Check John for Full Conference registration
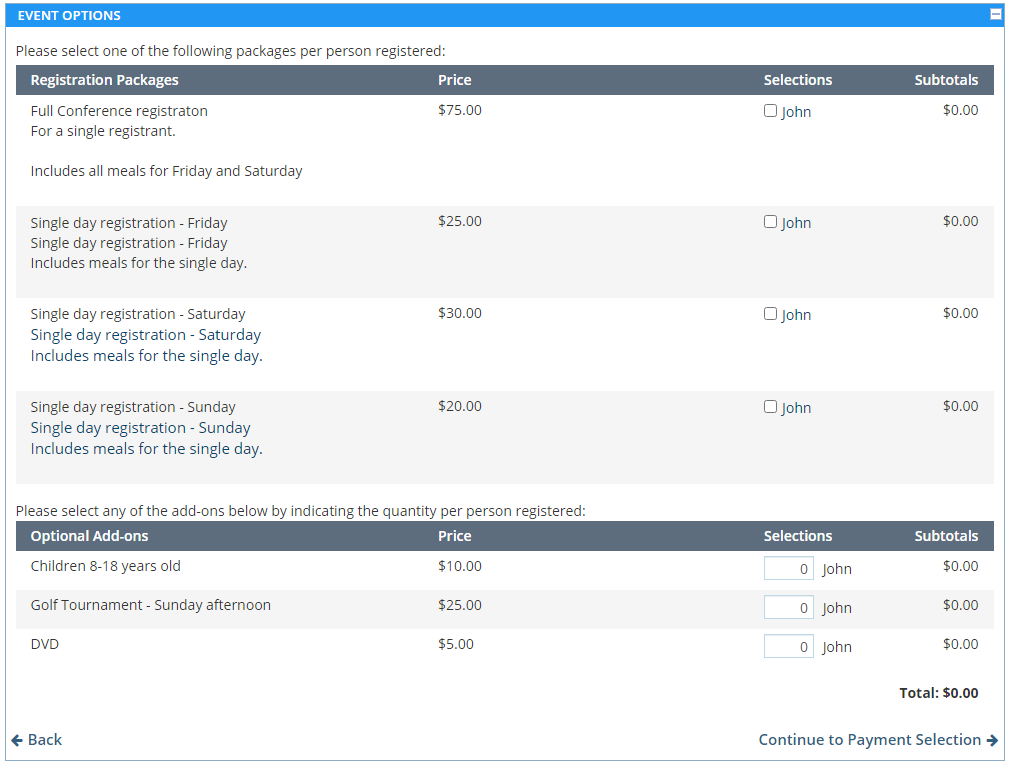 pyautogui.click(x=770, y=111)
